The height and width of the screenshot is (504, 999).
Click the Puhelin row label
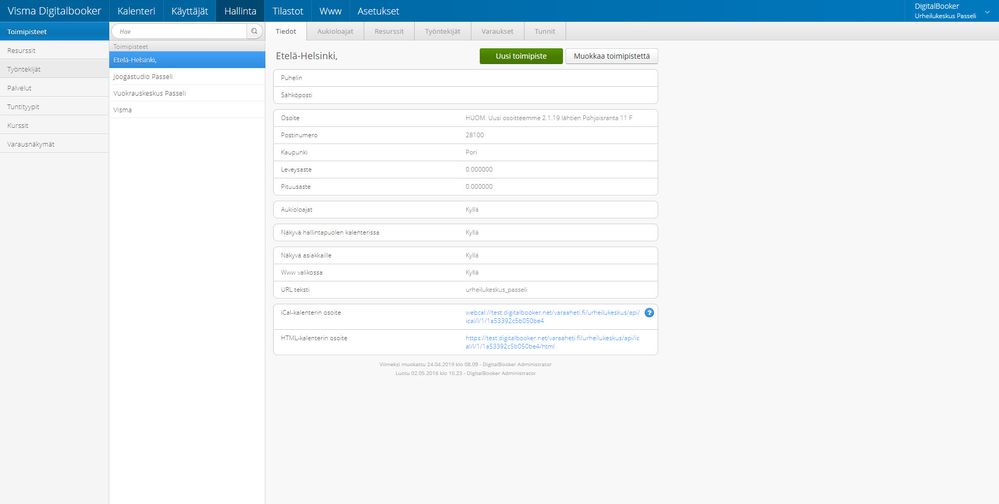(x=291, y=78)
